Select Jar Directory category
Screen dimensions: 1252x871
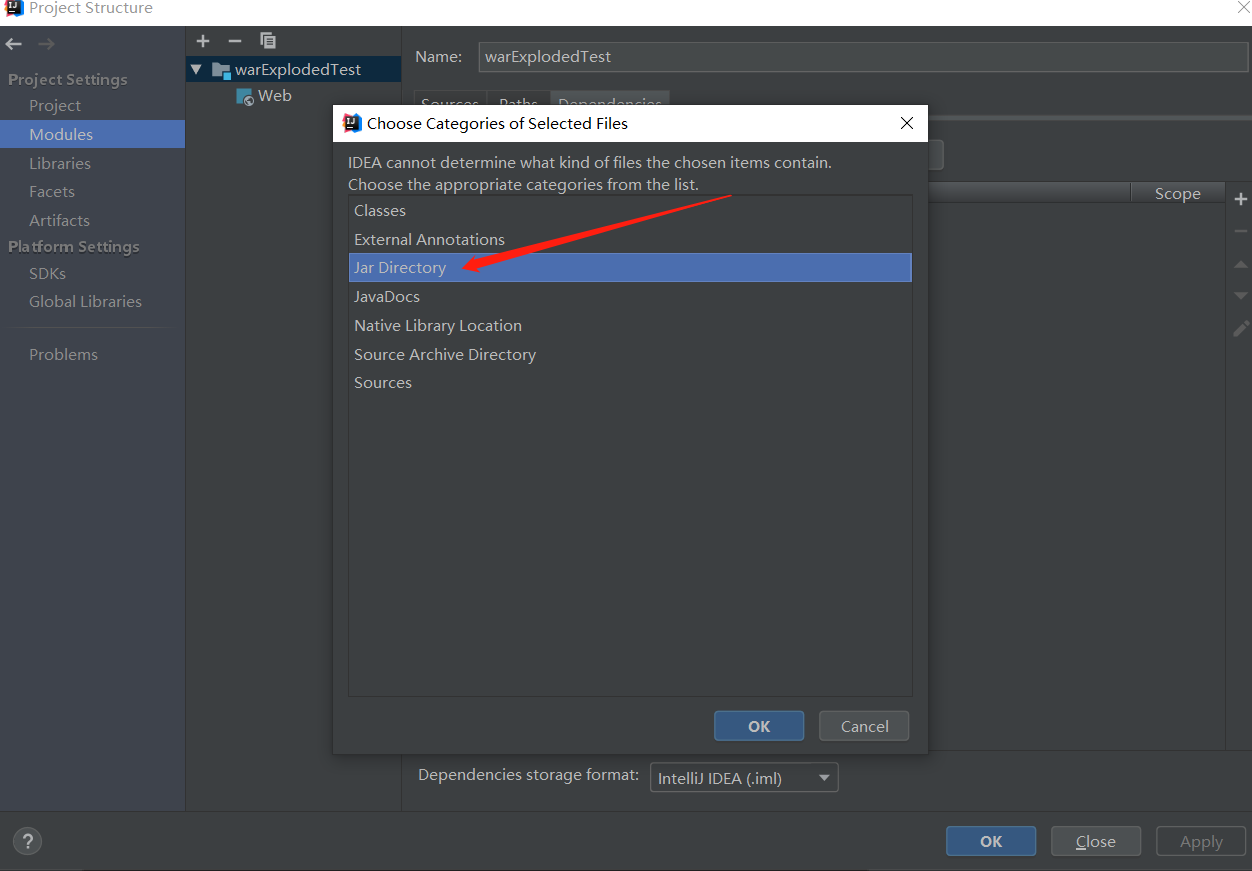[630, 267]
